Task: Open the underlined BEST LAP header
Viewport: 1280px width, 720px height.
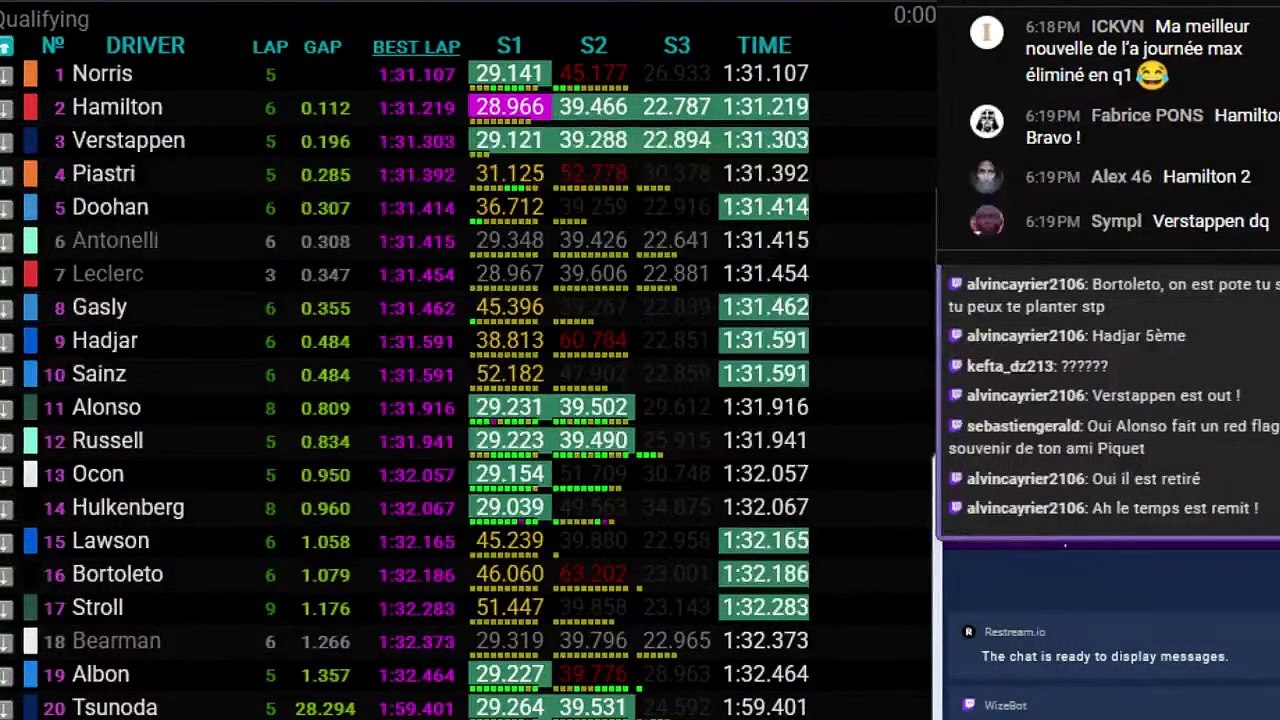Action: point(416,47)
